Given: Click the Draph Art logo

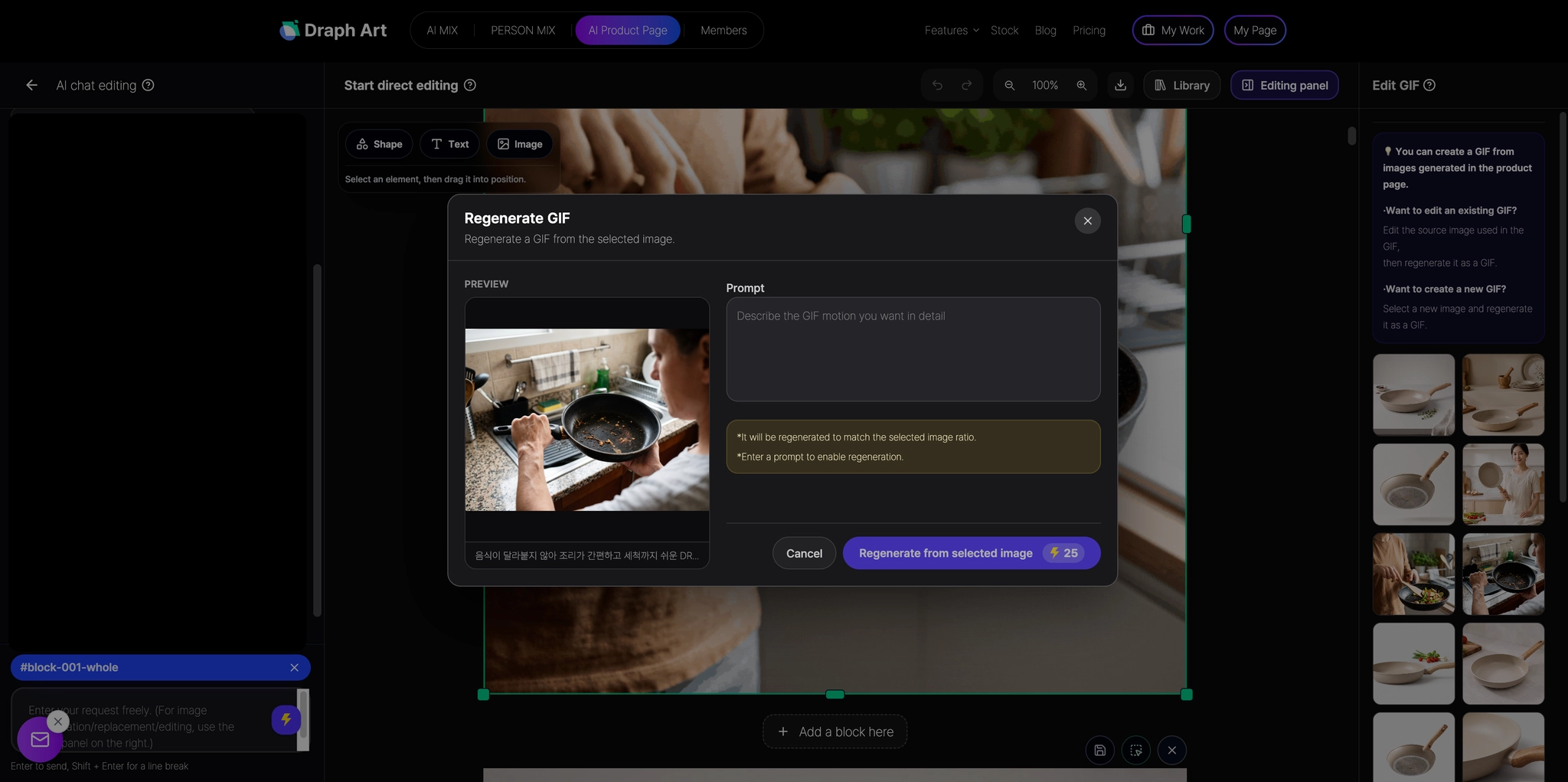Looking at the screenshot, I should 333,31.
